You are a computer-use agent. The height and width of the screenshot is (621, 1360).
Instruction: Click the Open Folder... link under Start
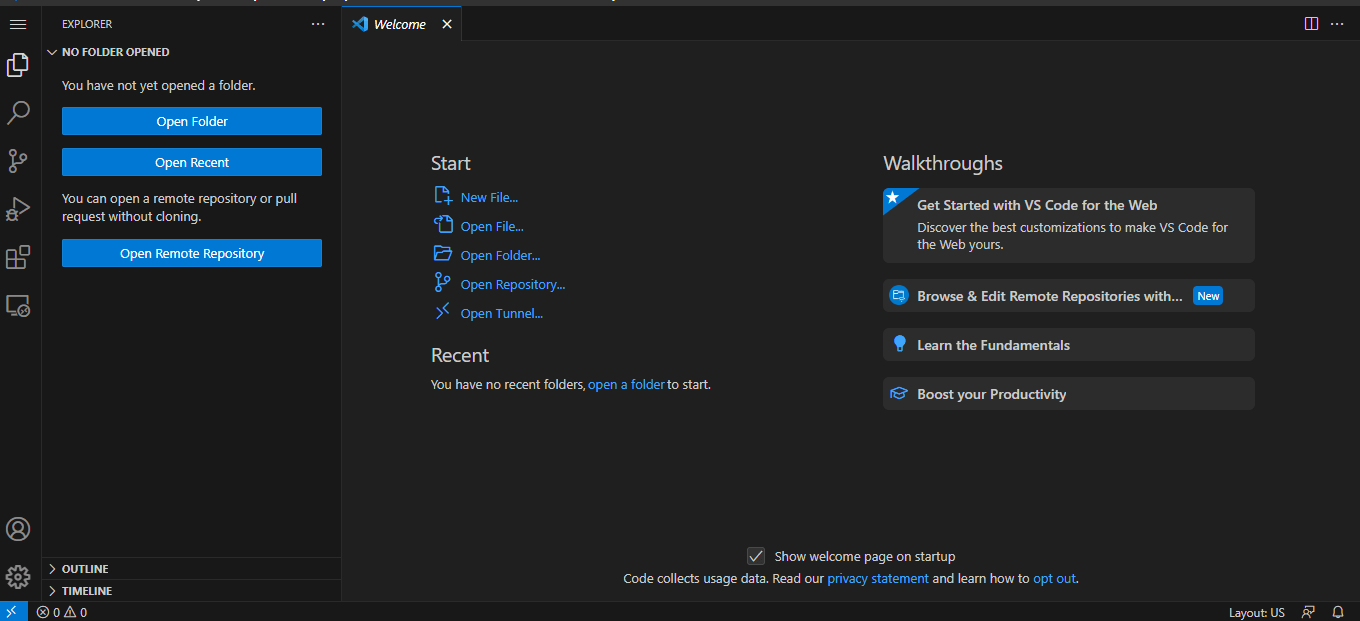tap(500, 255)
